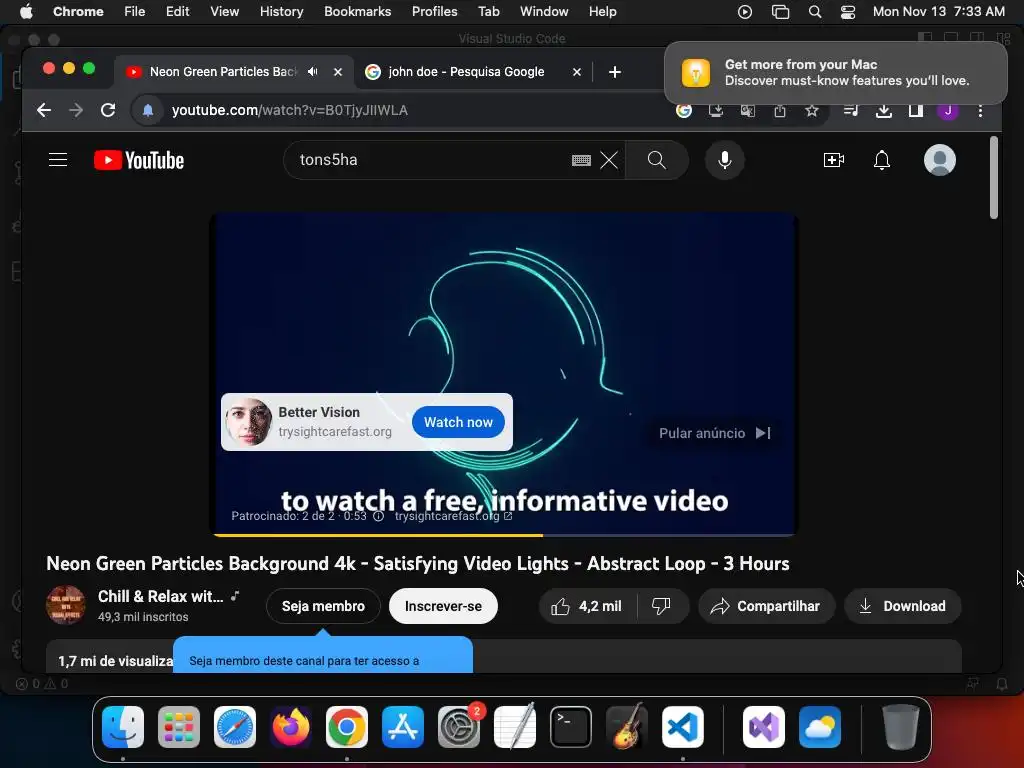Click the Chrome address bar URL
The height and width of the screenshot is (768, 1024).
[x=290, y=110]
